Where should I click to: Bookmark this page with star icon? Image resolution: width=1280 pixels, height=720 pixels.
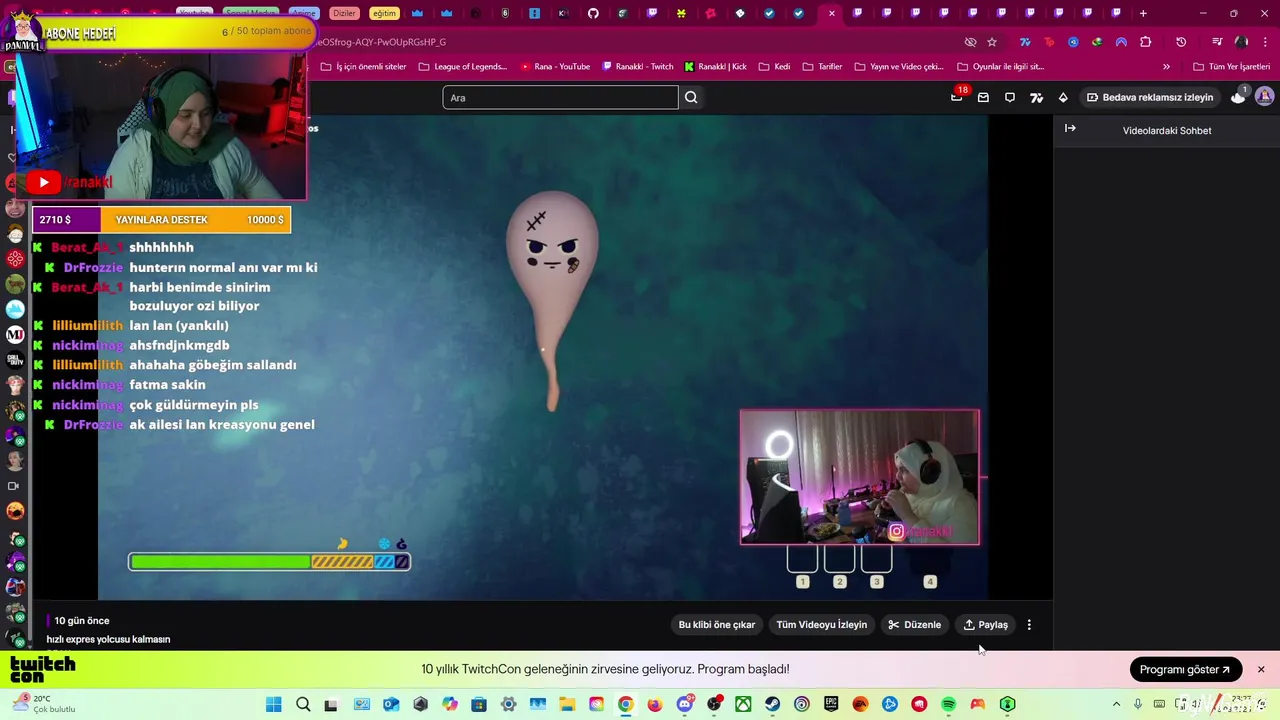992,42
